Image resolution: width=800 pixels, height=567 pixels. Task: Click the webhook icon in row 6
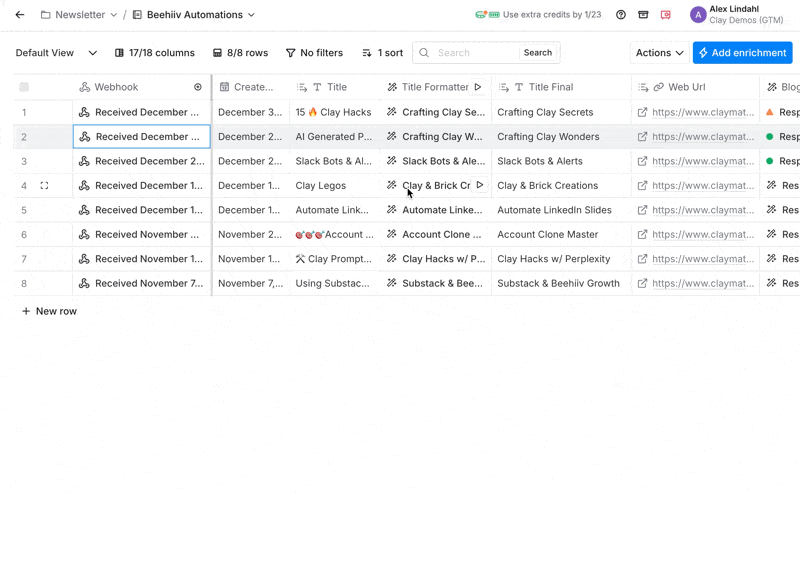(84, 235)
